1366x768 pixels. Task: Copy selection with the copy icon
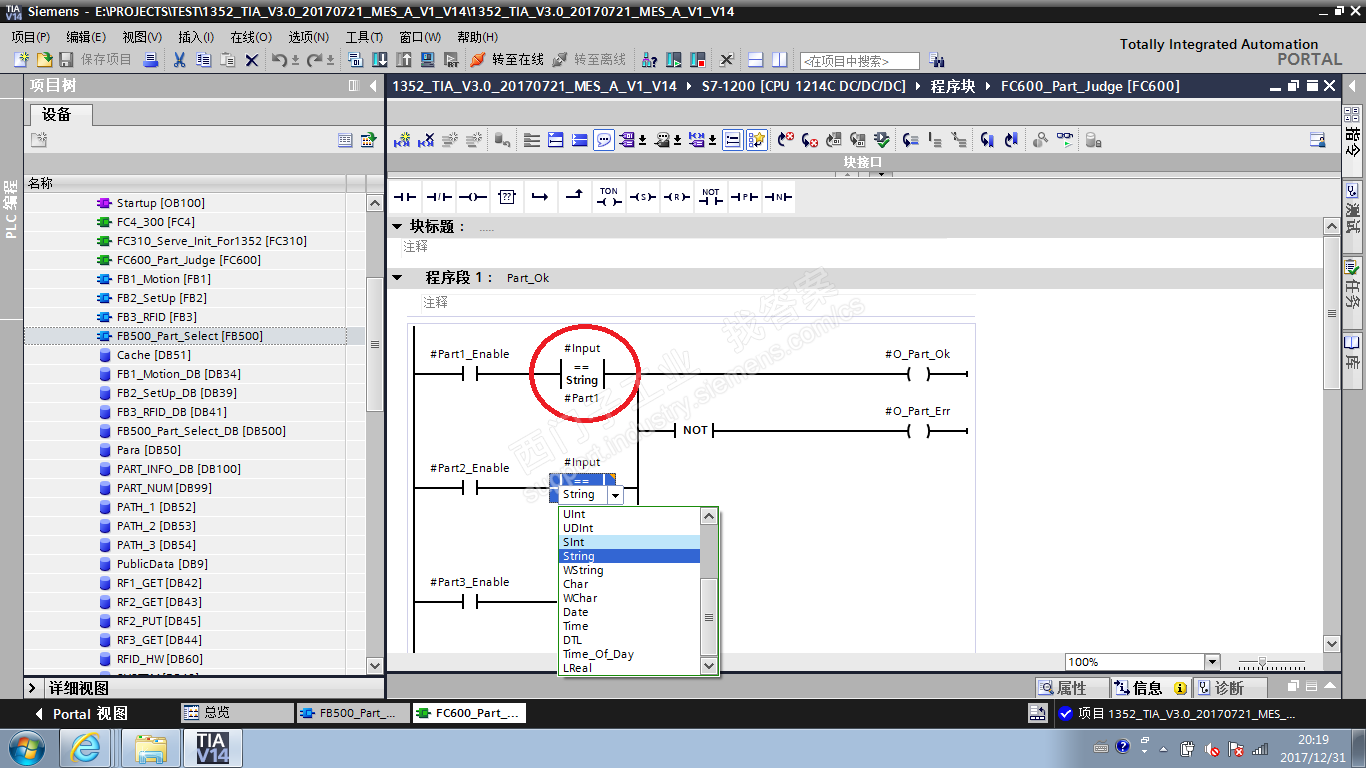[204, 60]
